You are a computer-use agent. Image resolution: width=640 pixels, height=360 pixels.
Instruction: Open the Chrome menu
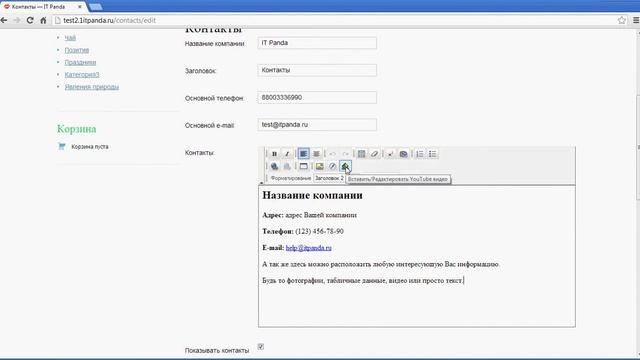tap(636, 20)
